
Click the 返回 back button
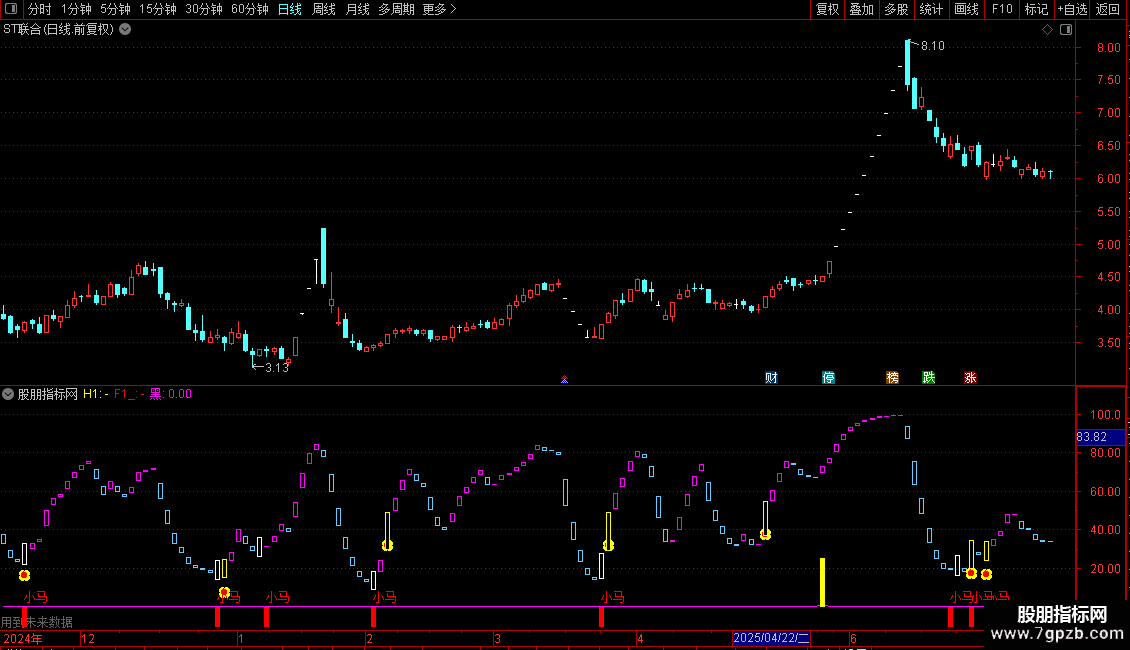(x=1108, y=9)
